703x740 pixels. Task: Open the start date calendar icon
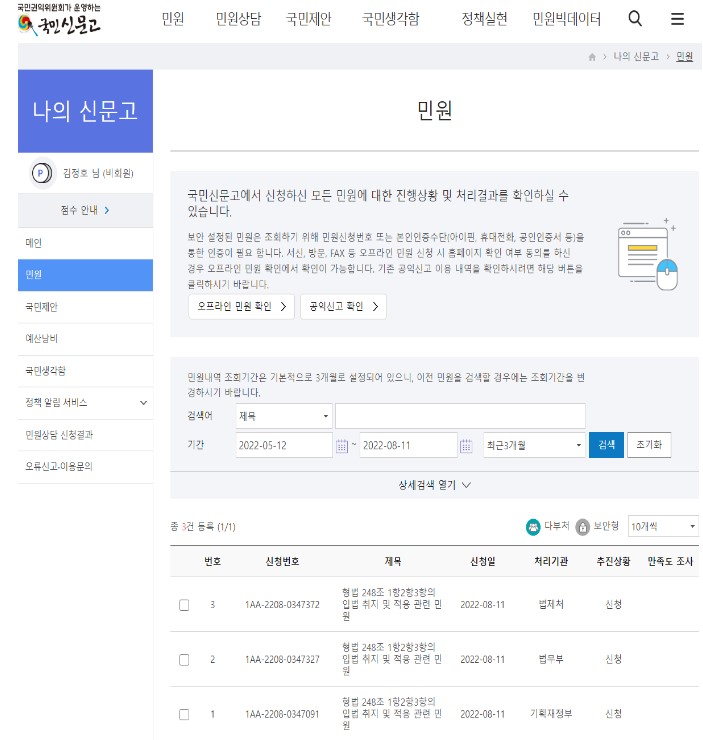coord(342,446)
